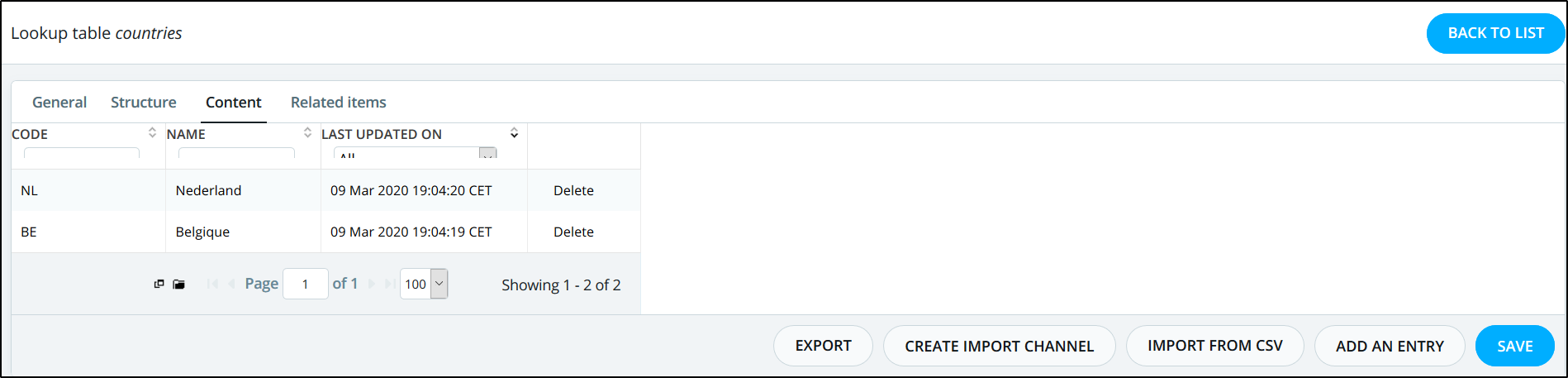Switch to the General tab

(59, 103)
